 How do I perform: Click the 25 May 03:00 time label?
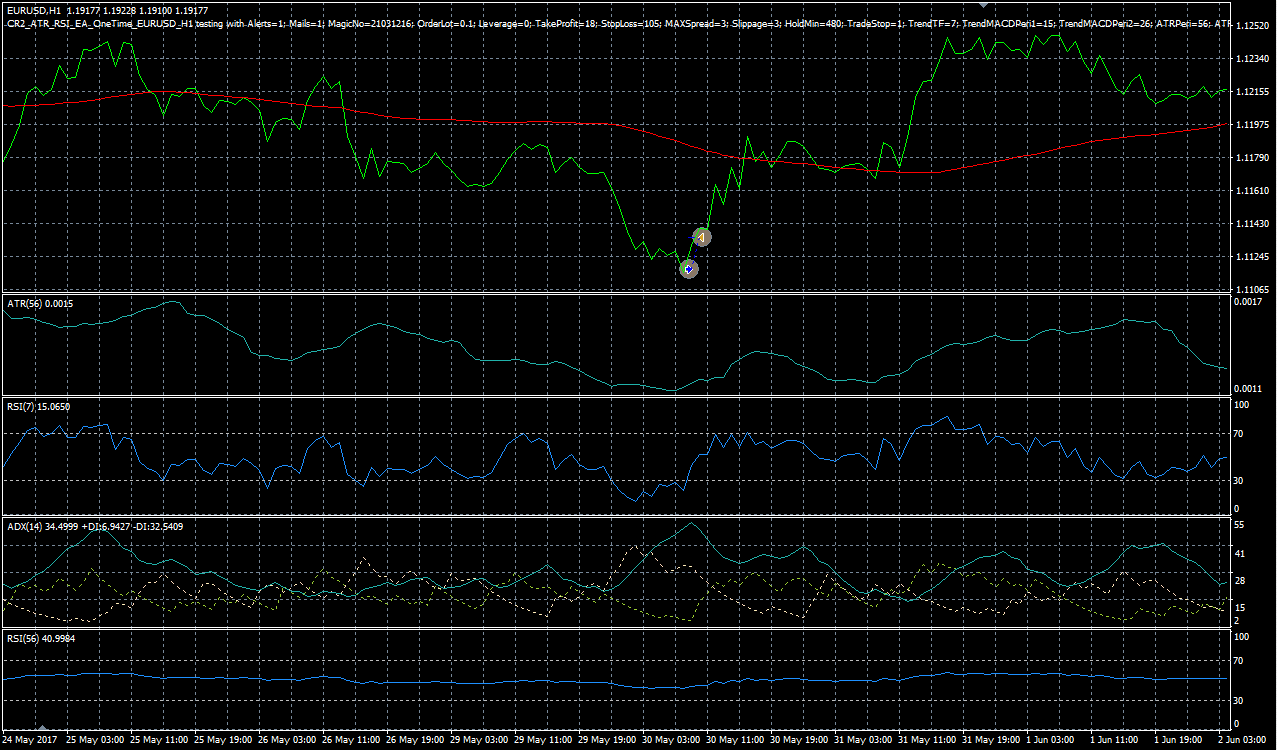click(94, 741)
